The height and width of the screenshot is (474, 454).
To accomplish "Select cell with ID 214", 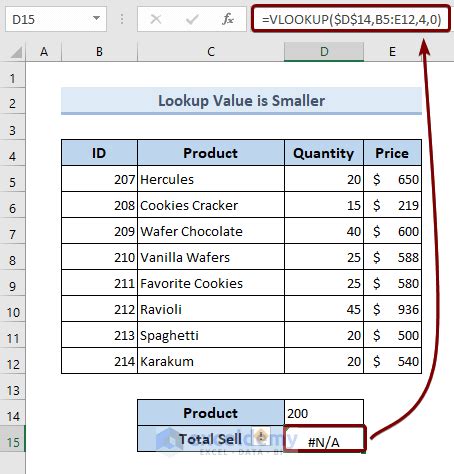I will pos(99,361).
